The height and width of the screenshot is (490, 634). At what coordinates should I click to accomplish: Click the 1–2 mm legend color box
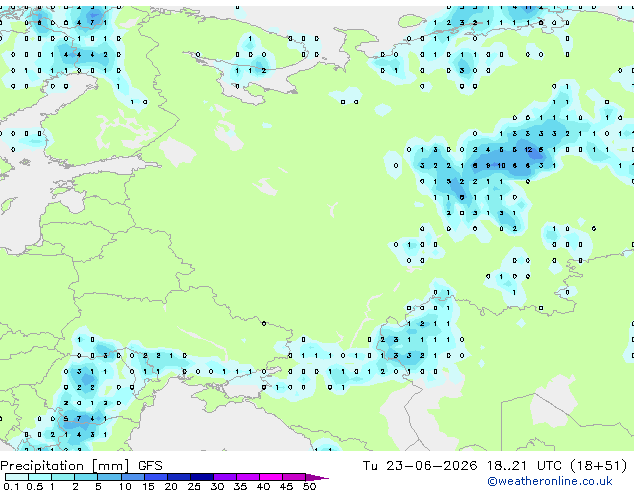coord(63,477)
